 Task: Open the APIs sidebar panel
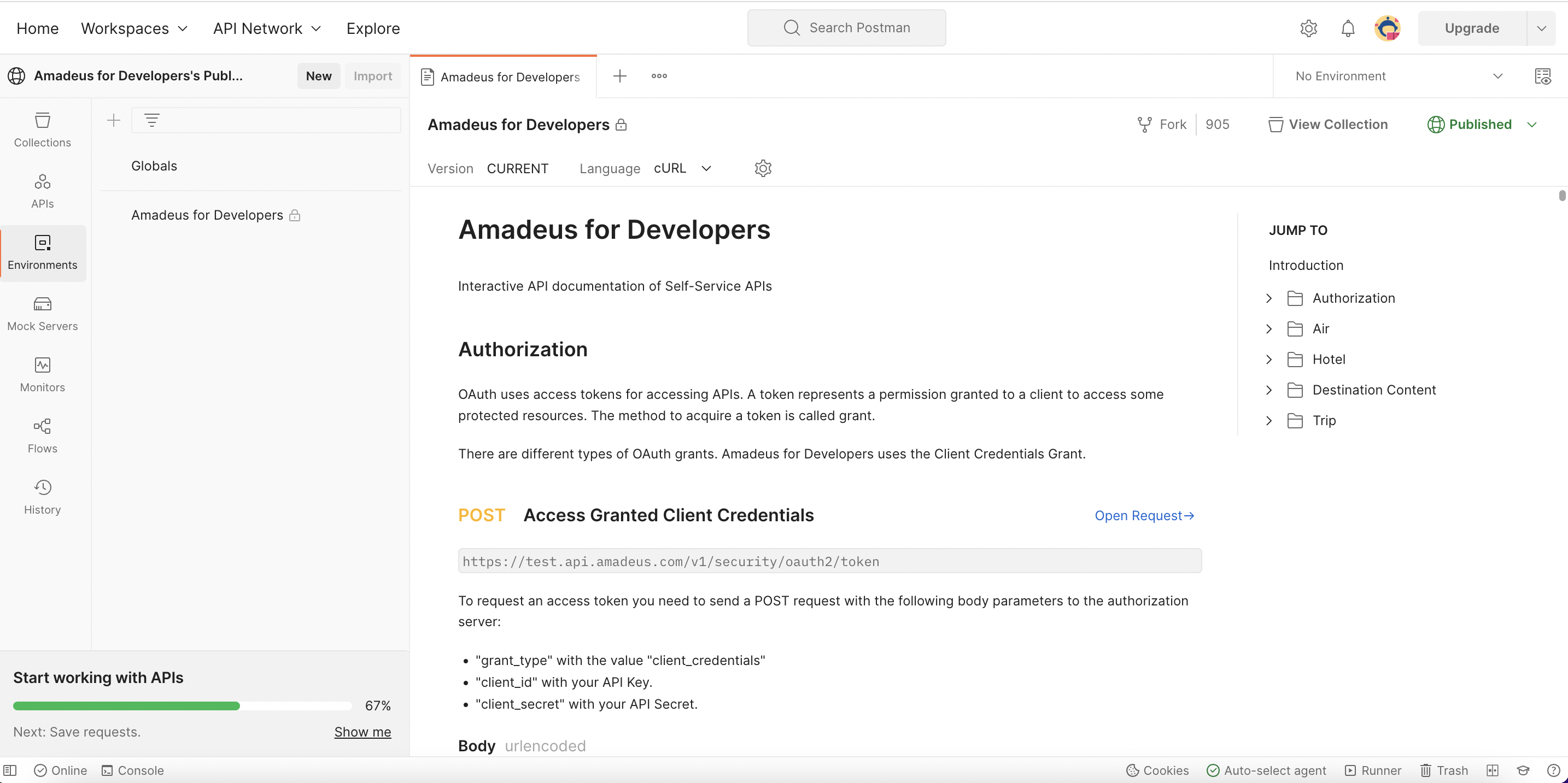tap(43, 191)
